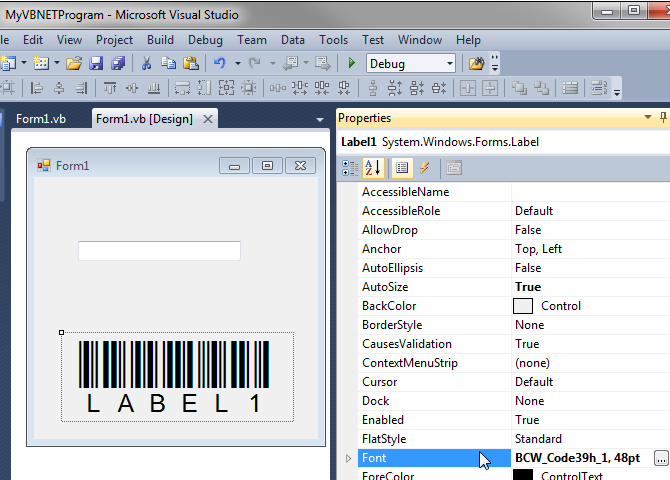Click the Make Same Width icon
Screen dimensions: 670x480
tap(182, 88)
